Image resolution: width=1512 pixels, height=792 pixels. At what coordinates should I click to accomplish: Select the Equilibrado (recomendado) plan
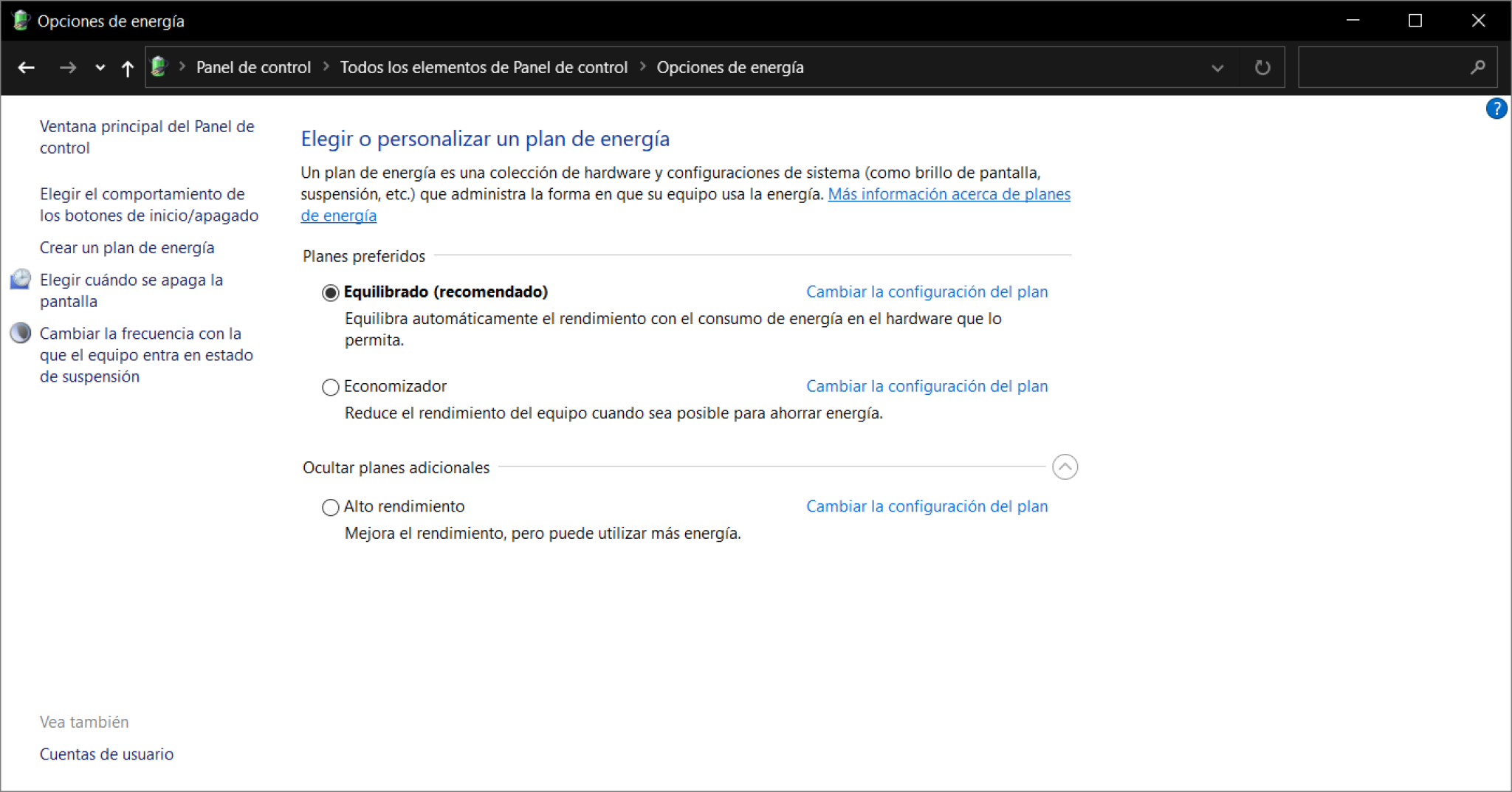(330, 293)
